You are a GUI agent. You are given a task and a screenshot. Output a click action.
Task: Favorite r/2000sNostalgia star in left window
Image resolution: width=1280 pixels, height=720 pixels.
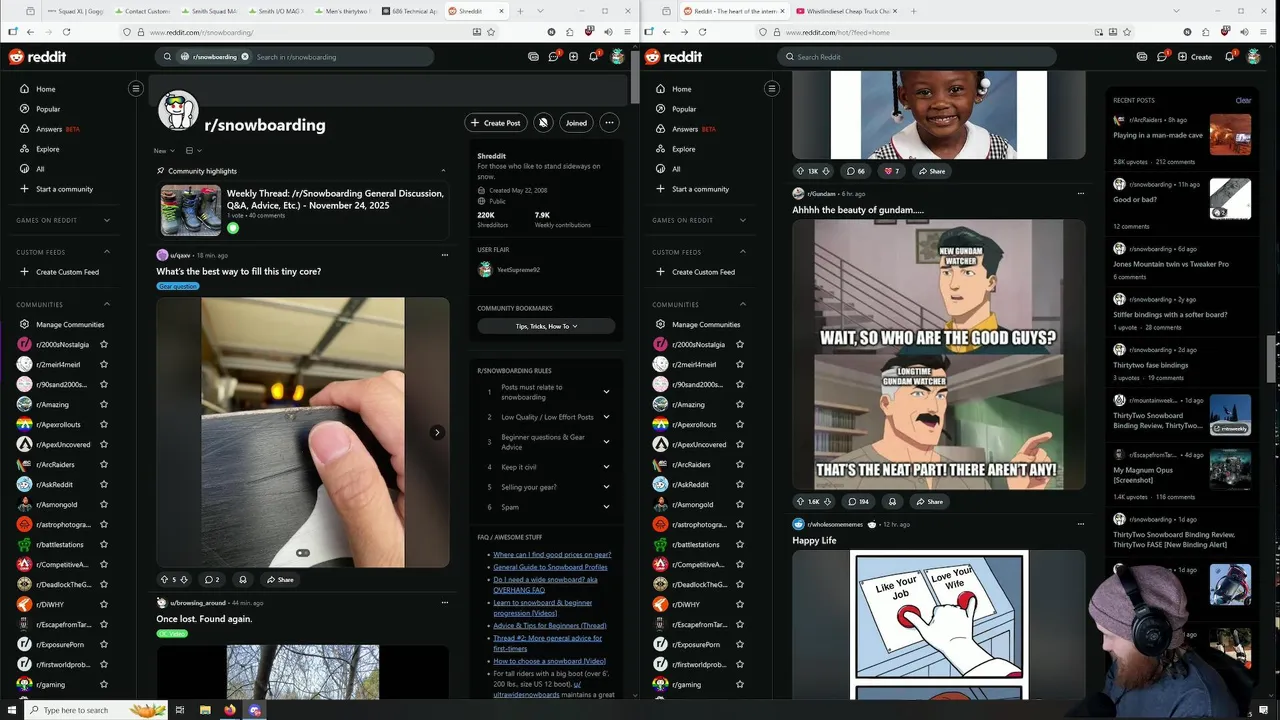(104, 344)
